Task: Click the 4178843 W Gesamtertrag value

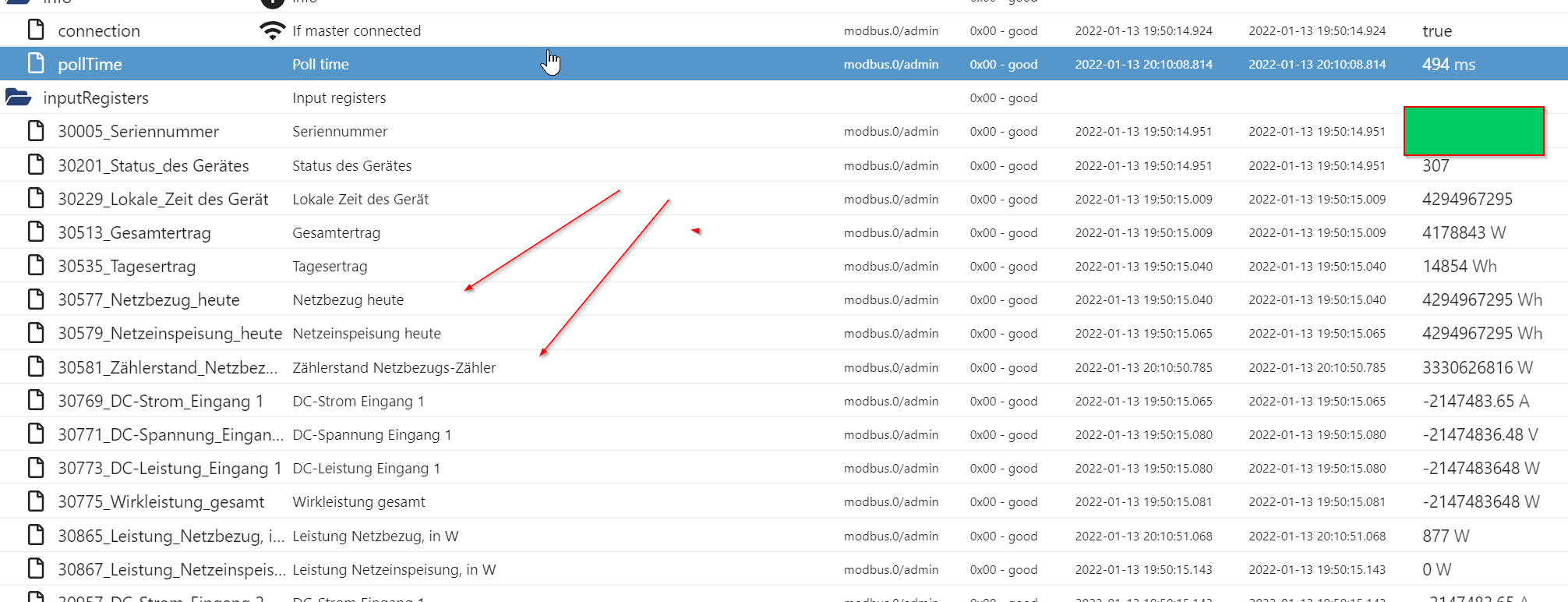Action: (1464, 232)
